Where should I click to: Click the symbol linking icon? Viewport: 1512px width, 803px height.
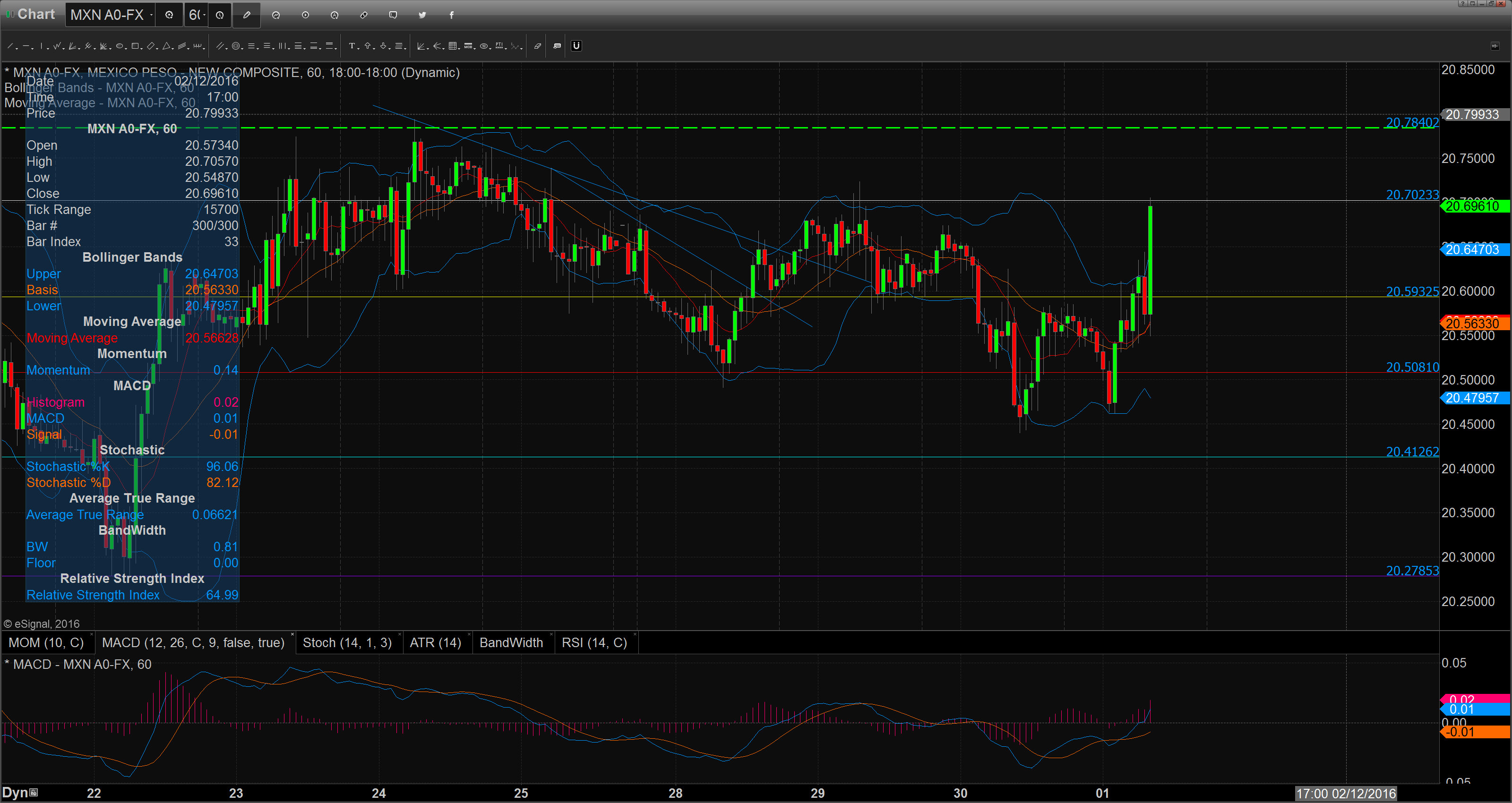364,15
